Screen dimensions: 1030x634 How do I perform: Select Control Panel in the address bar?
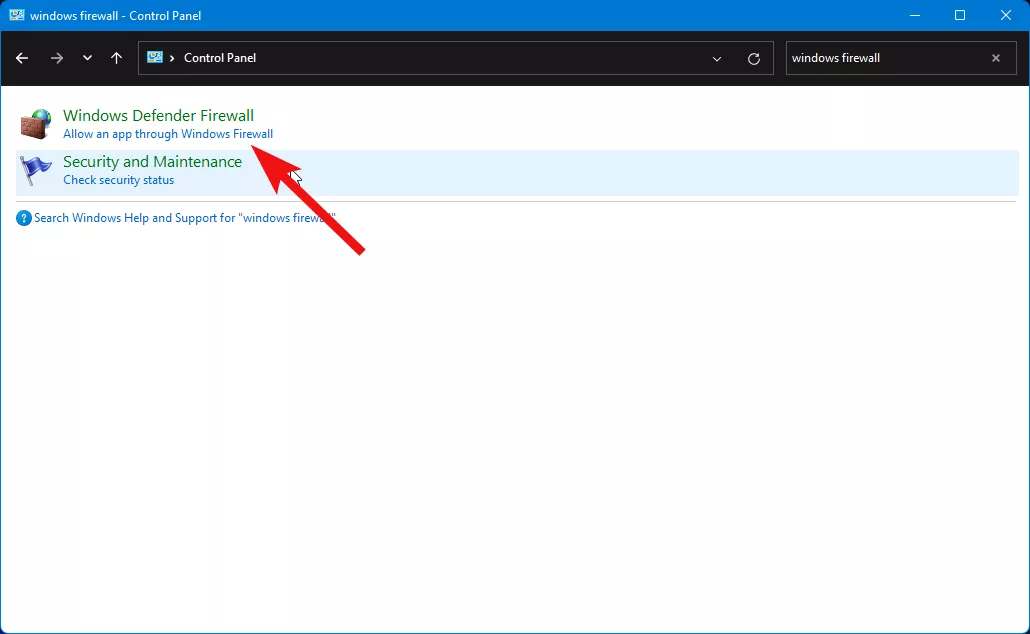click(x=220, y=58)
